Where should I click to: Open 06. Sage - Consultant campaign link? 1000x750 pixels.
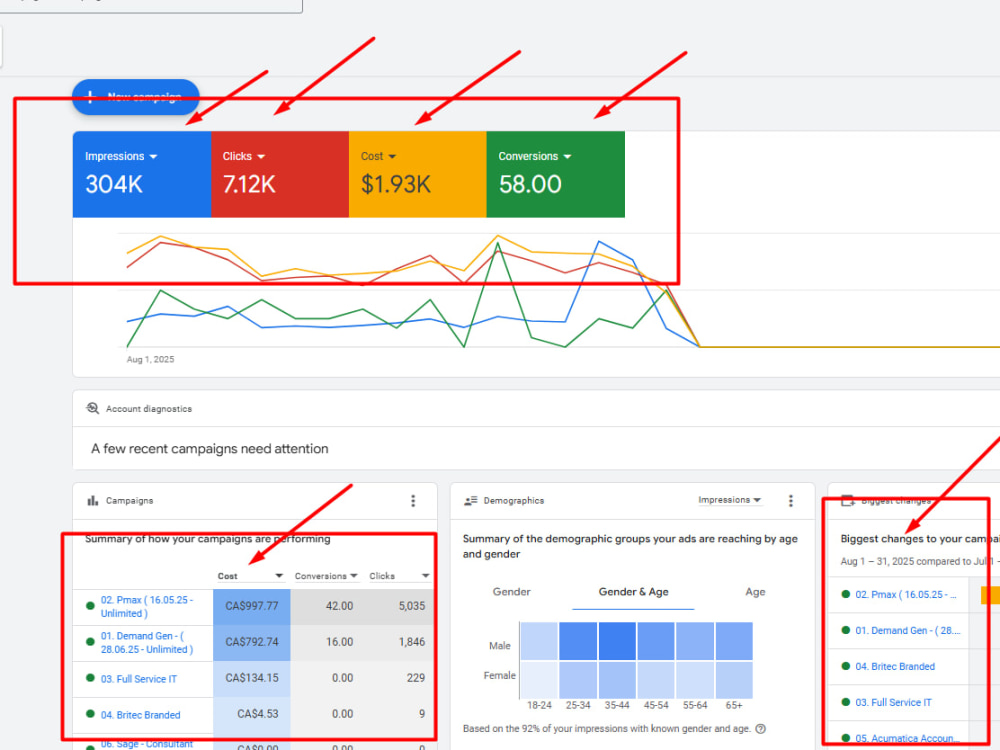(147, 744)
